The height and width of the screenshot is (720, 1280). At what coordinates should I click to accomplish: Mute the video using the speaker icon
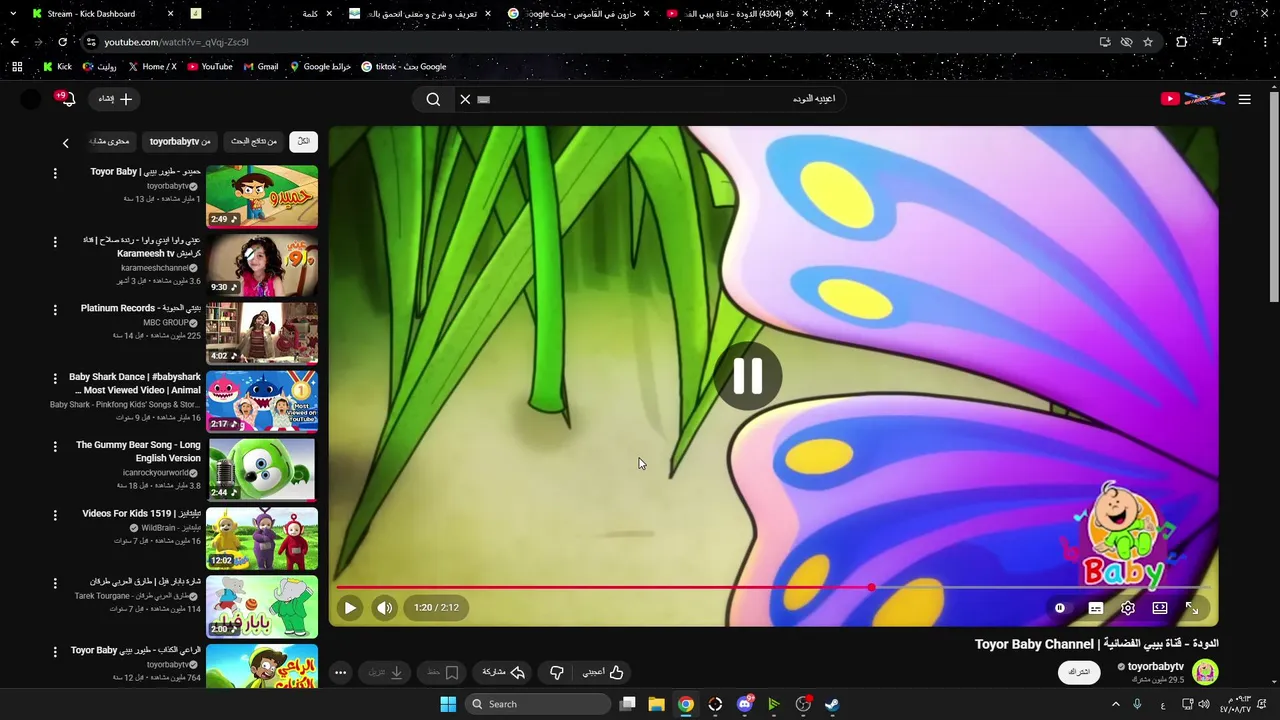(x=385, y=607)
